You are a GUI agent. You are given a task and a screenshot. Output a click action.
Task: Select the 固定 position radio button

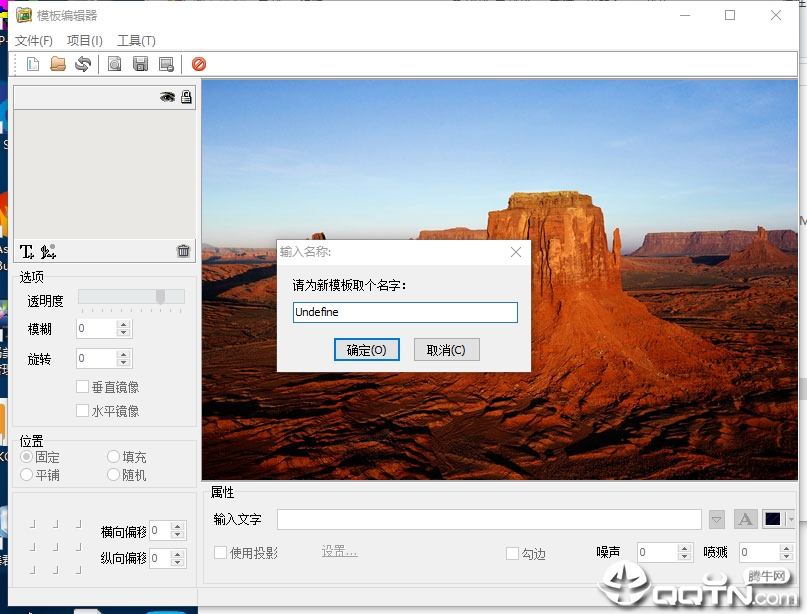[26, 457]
